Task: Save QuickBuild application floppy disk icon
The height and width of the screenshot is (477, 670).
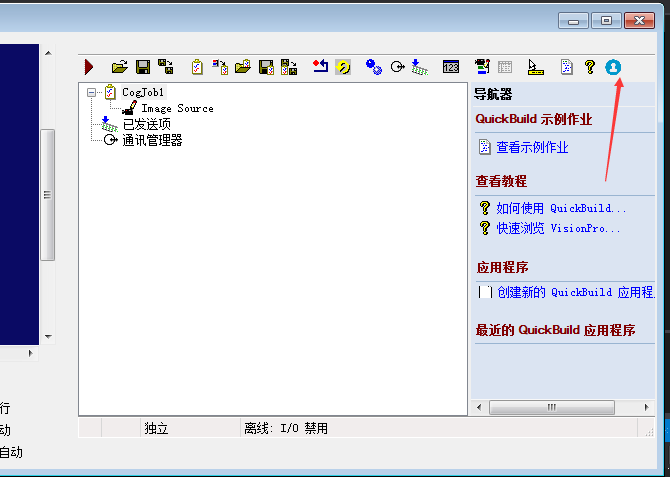Action: pyautogui.click(x=143, y=67)
